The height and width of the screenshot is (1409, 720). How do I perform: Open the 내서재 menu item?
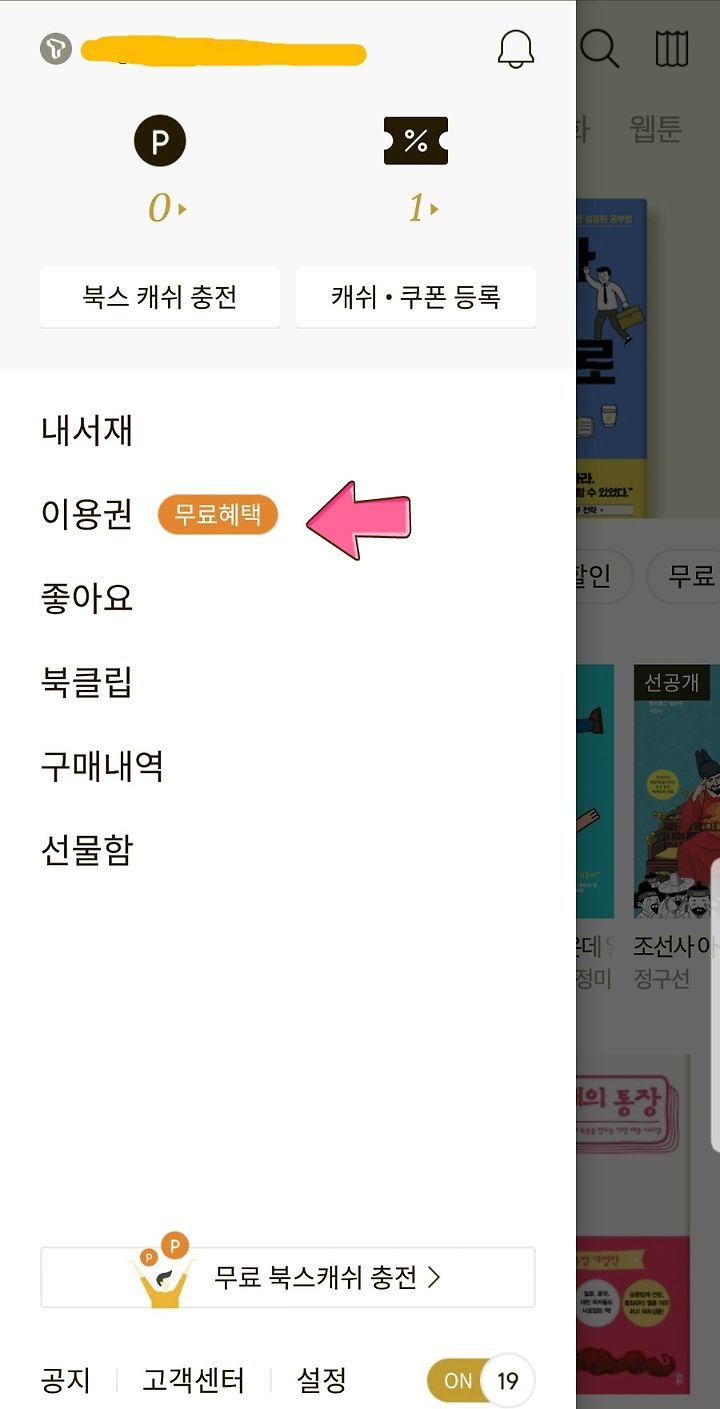[87, 431]
